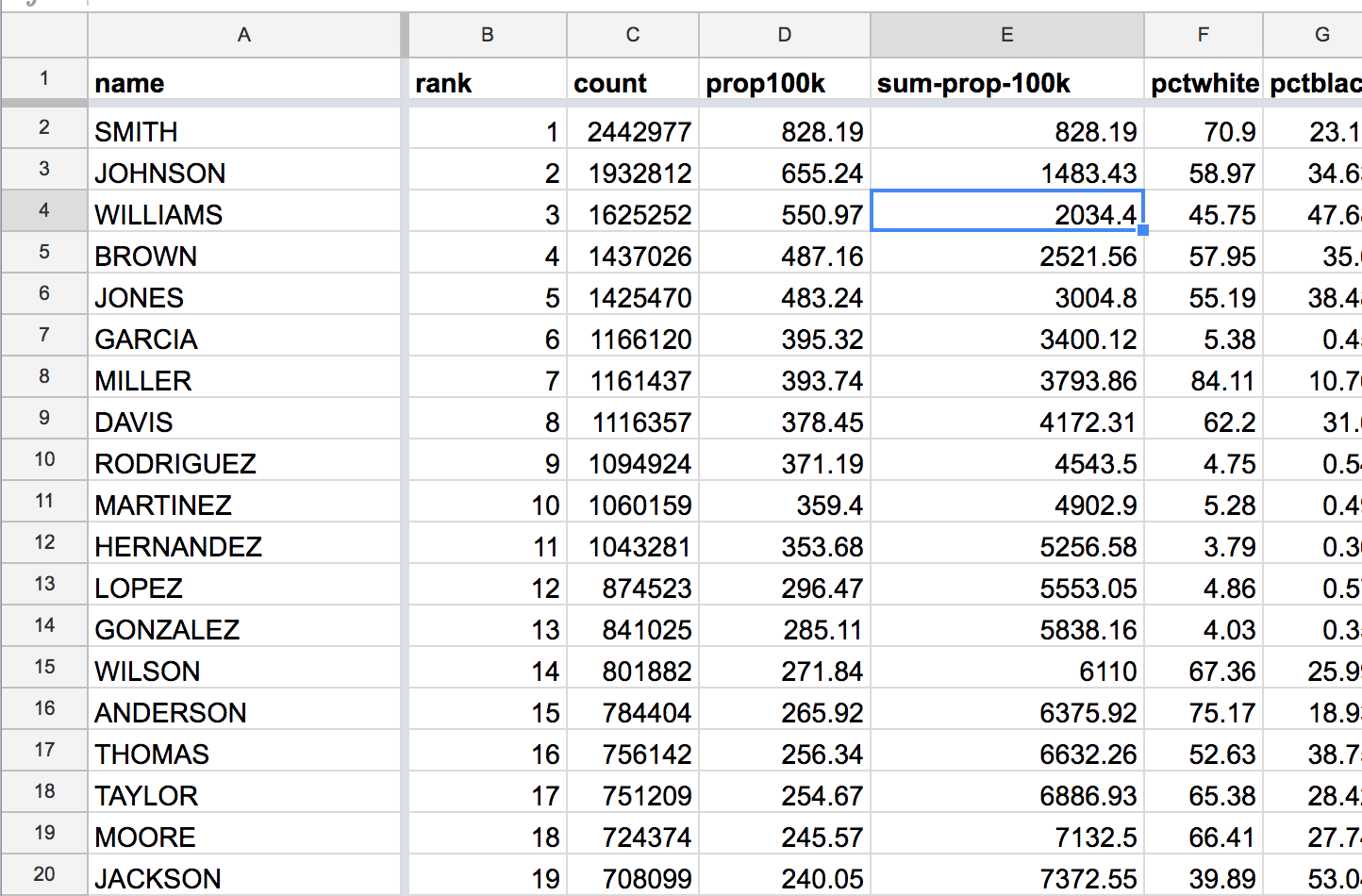Click the 'count' header cell

pyautogui.click(x=633, y=79)
